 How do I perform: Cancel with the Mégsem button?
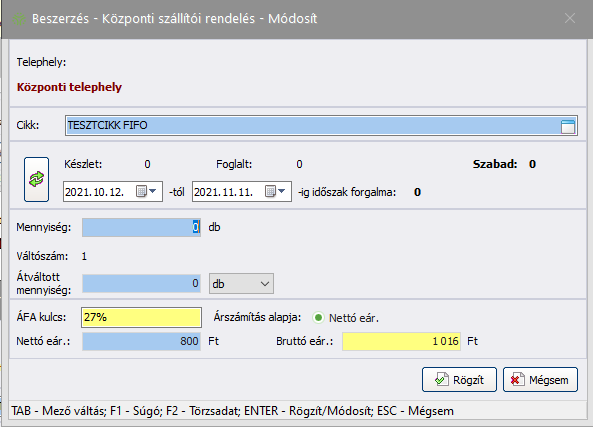point(540,379)
